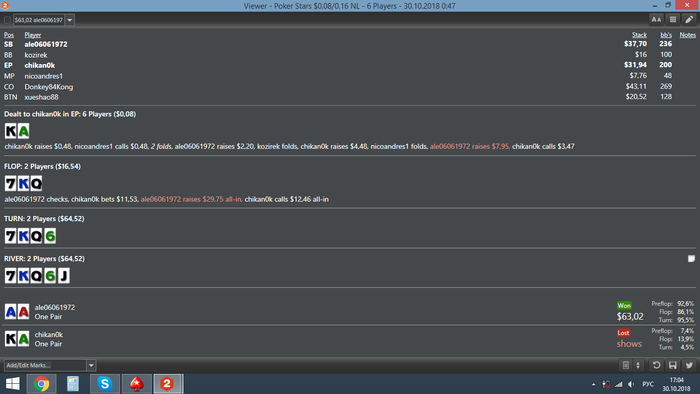Click the green 6 card on the turn row

tap(50, 236)
